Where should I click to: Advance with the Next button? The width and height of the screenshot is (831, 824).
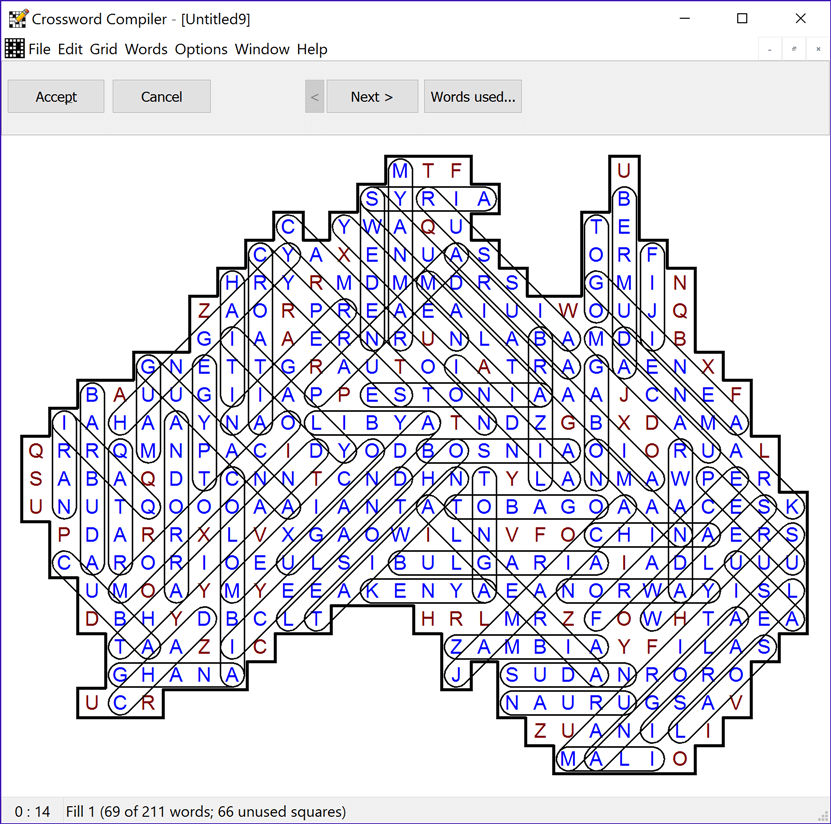click(x=372, y=96)
